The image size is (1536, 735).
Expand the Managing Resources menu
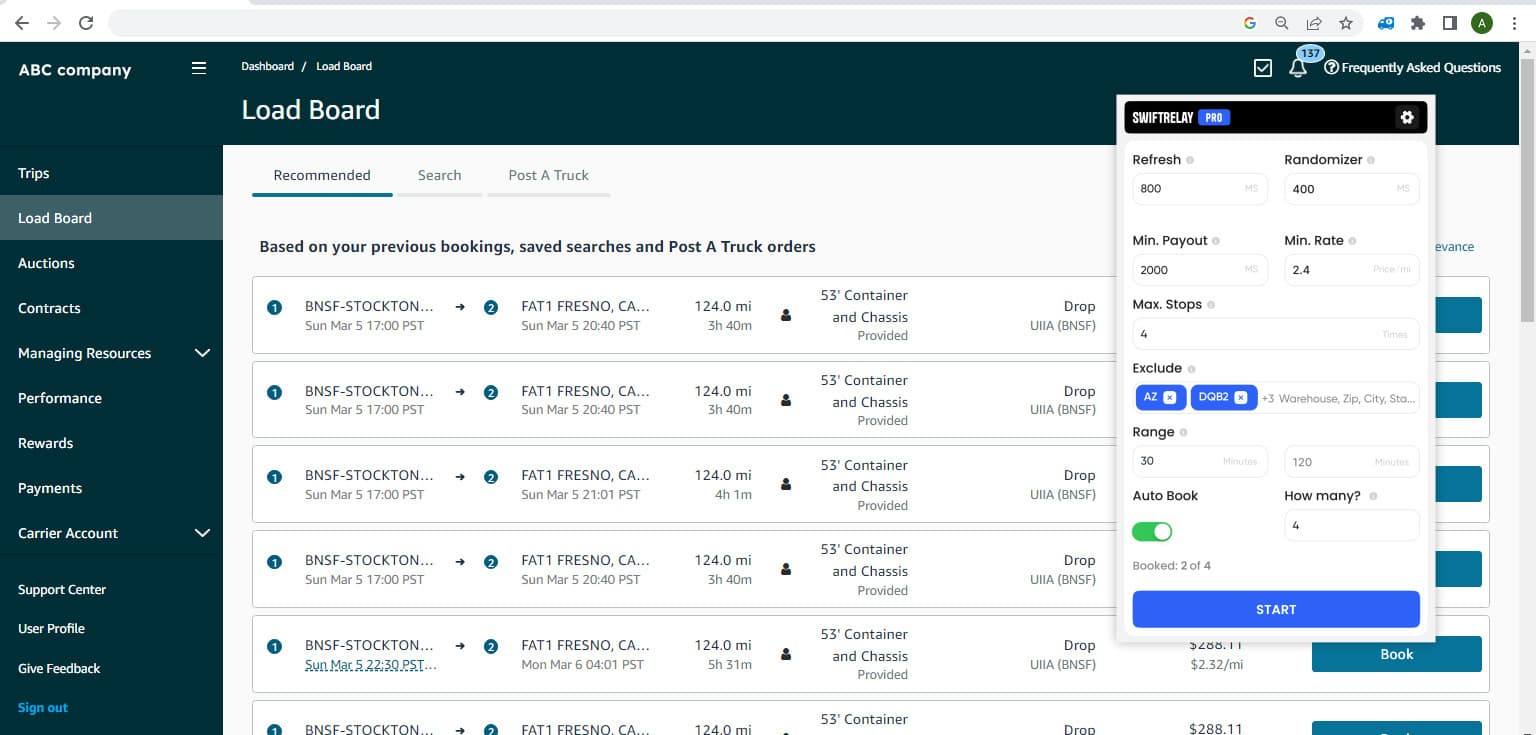tap(202, 353)
